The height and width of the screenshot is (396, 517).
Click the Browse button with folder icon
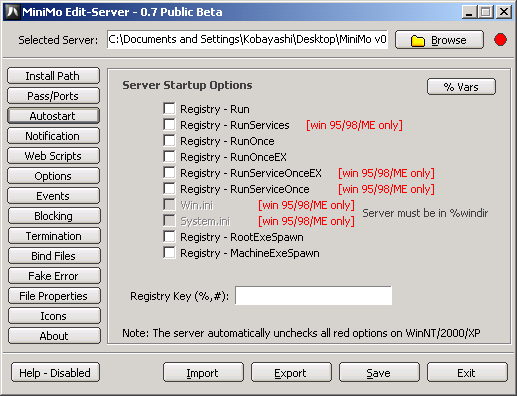coord(439,40)
